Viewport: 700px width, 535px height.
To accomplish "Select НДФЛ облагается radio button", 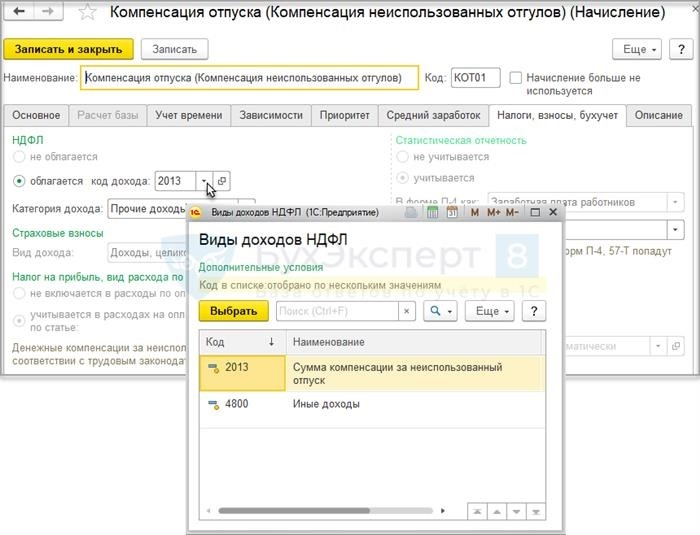I will point(19,181).
